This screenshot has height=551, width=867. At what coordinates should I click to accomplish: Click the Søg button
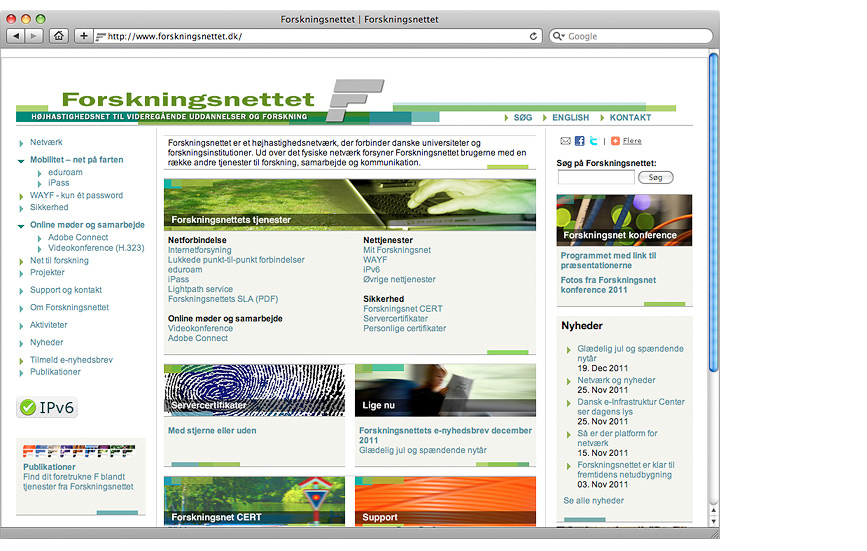[x=655, y=177]
